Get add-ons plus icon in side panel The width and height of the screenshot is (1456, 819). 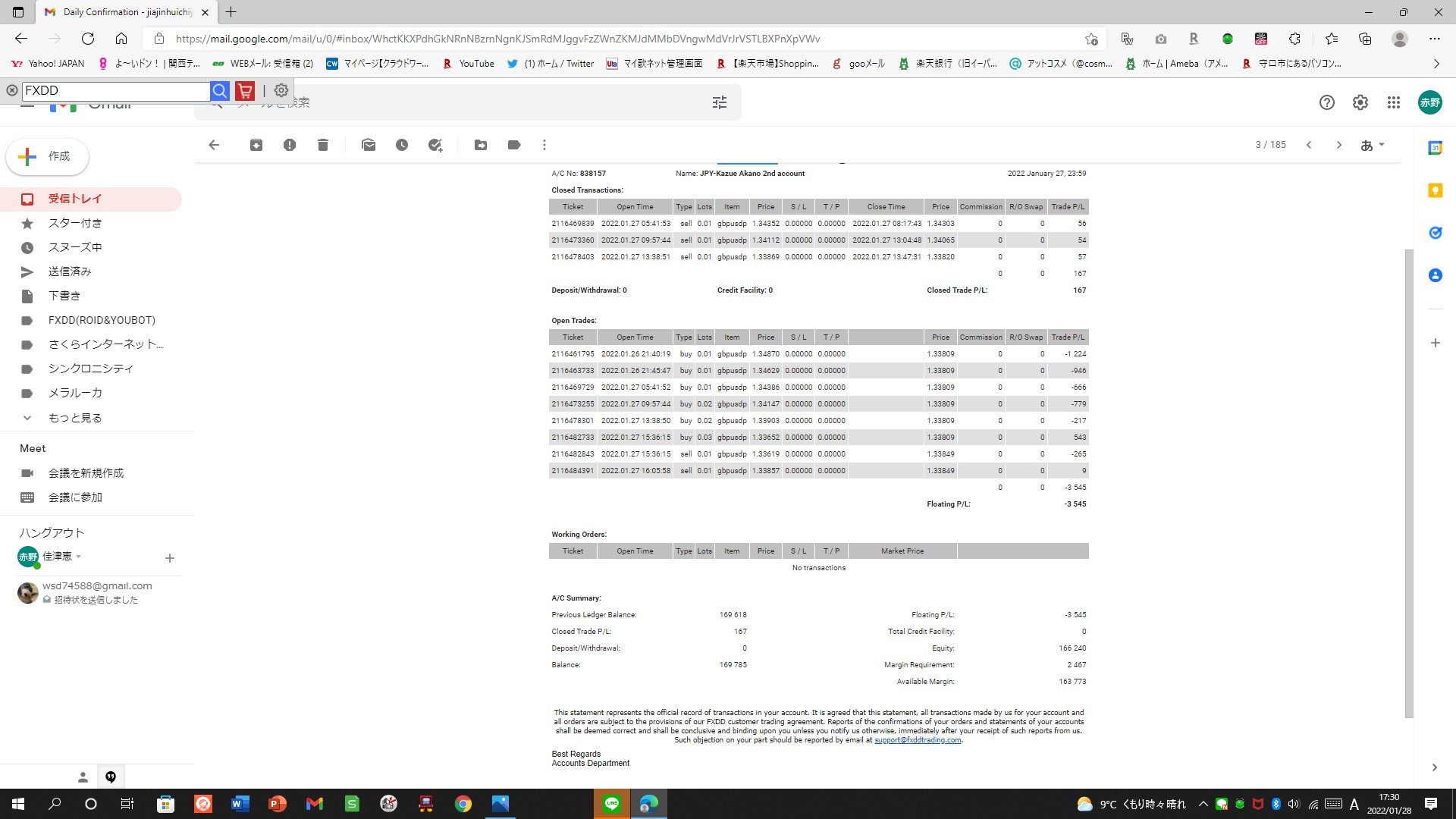[1435, 343]
